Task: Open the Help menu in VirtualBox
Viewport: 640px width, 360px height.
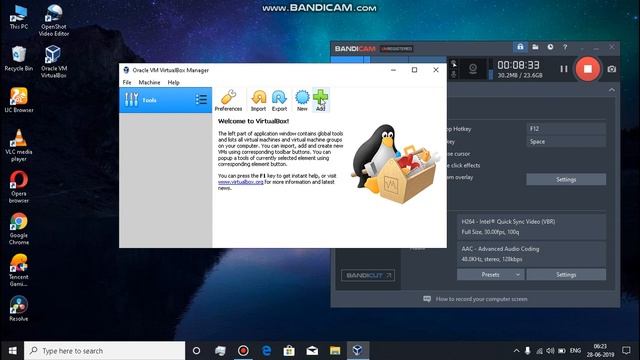Action: coord(173,82)
